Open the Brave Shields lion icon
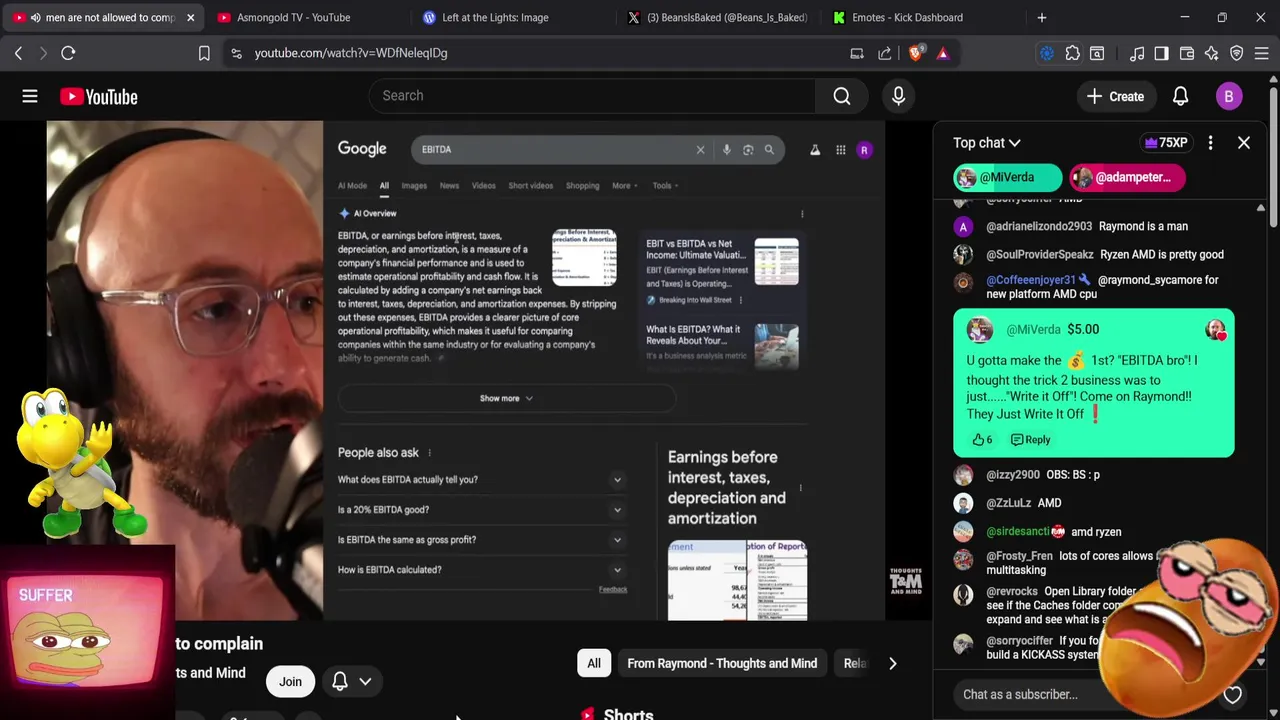This screenshot has width=1280, height=720. click(916, 53)
